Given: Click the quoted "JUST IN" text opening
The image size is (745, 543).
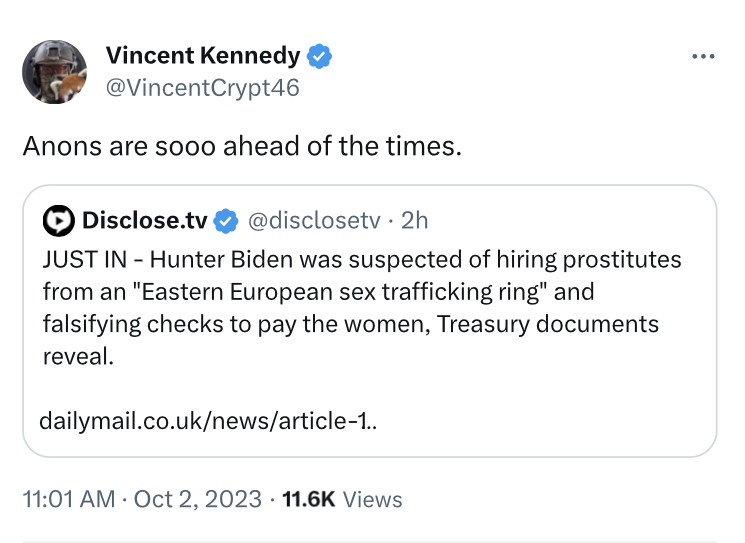Looking at the screenshot, I should pyautogui.click(x=83, y=260).
